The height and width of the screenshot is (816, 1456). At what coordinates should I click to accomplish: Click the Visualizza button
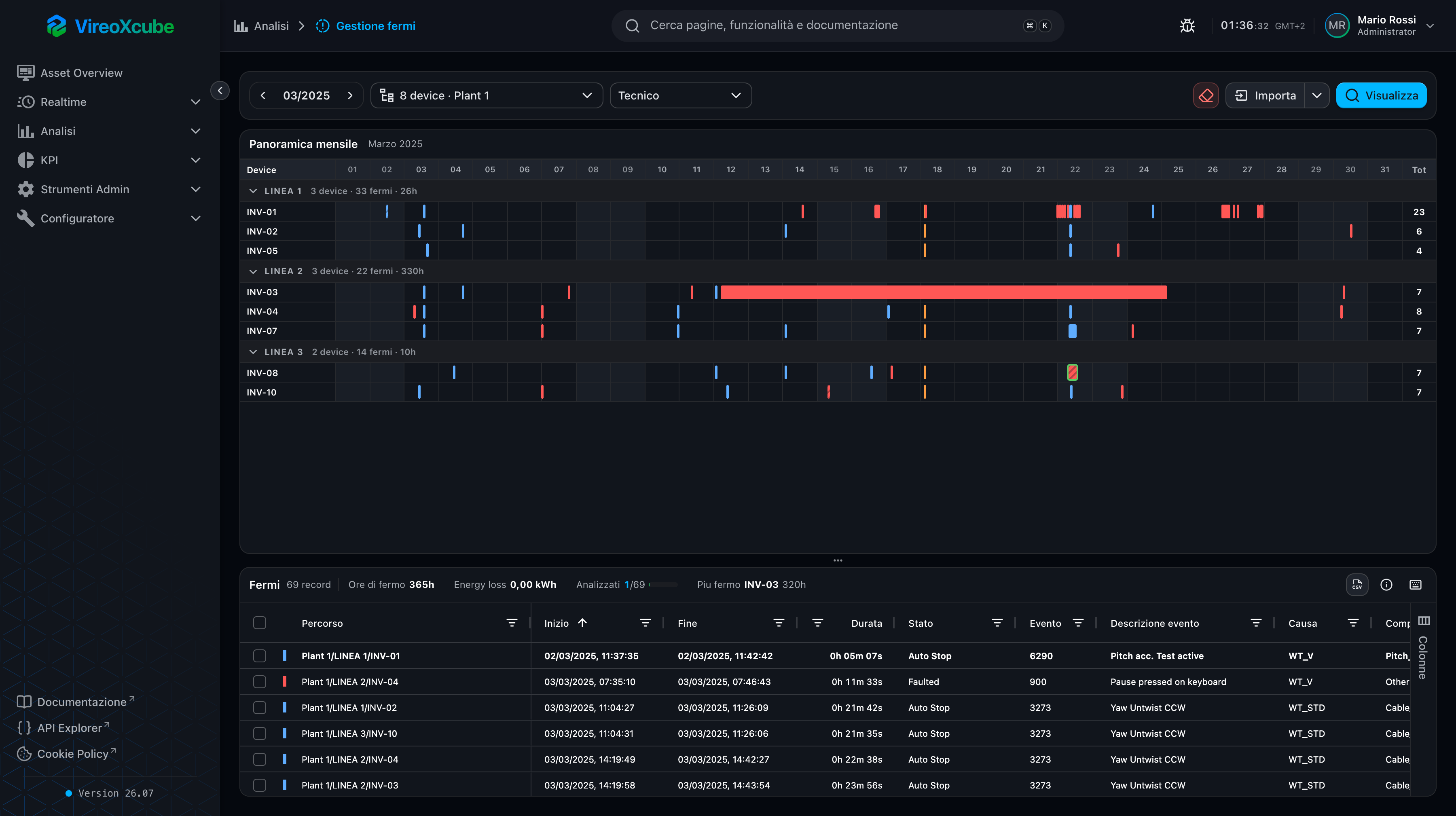click(x=1381, y=95)
